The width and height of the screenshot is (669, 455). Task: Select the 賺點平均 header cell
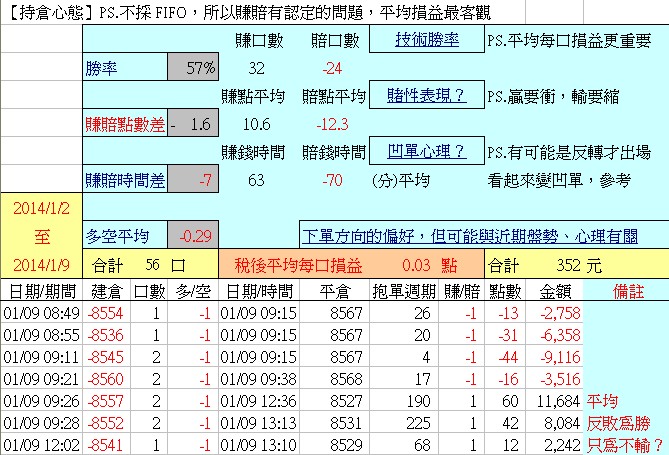click(253, 96)
